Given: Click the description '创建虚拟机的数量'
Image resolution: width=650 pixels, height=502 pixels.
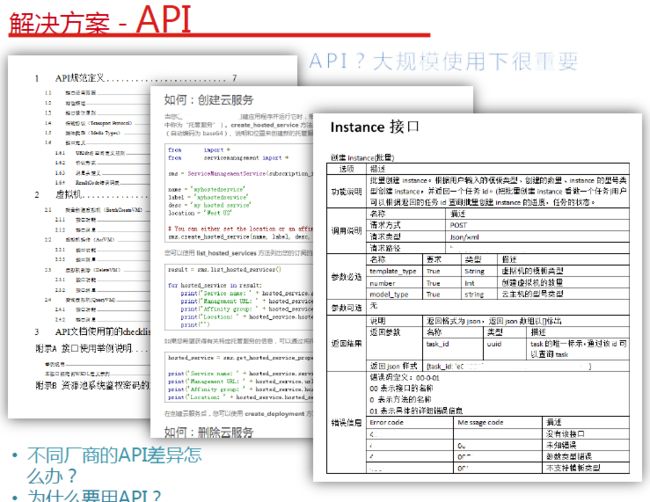Looking at the screenshot, I should click(x=532, y=282).
